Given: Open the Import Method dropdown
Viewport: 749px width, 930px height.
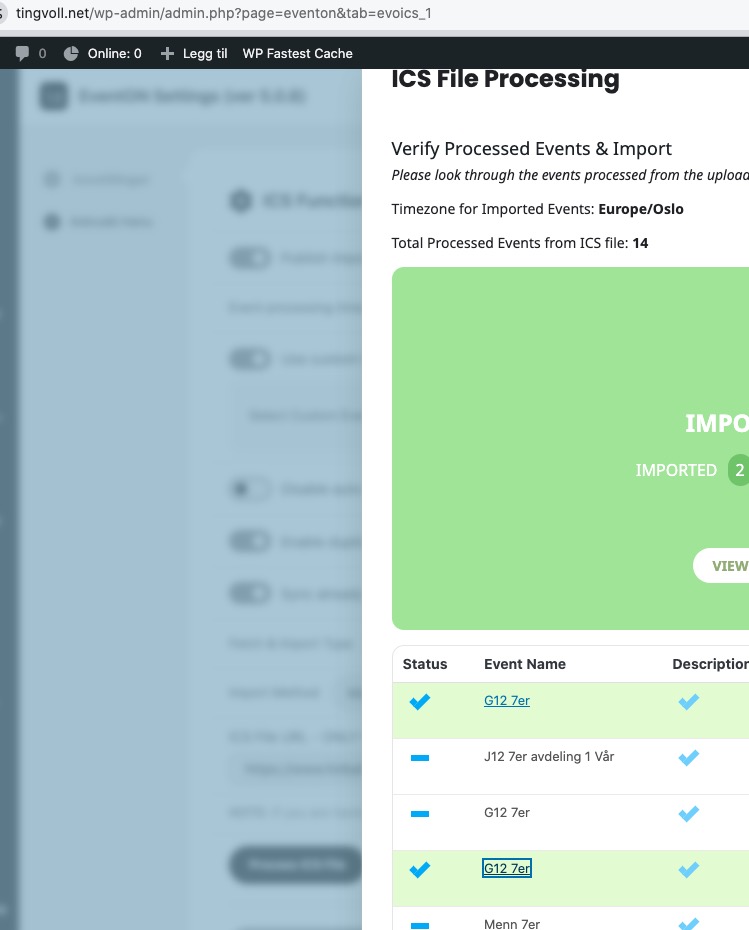Looking at the screenshot, I should click(350, 692).
